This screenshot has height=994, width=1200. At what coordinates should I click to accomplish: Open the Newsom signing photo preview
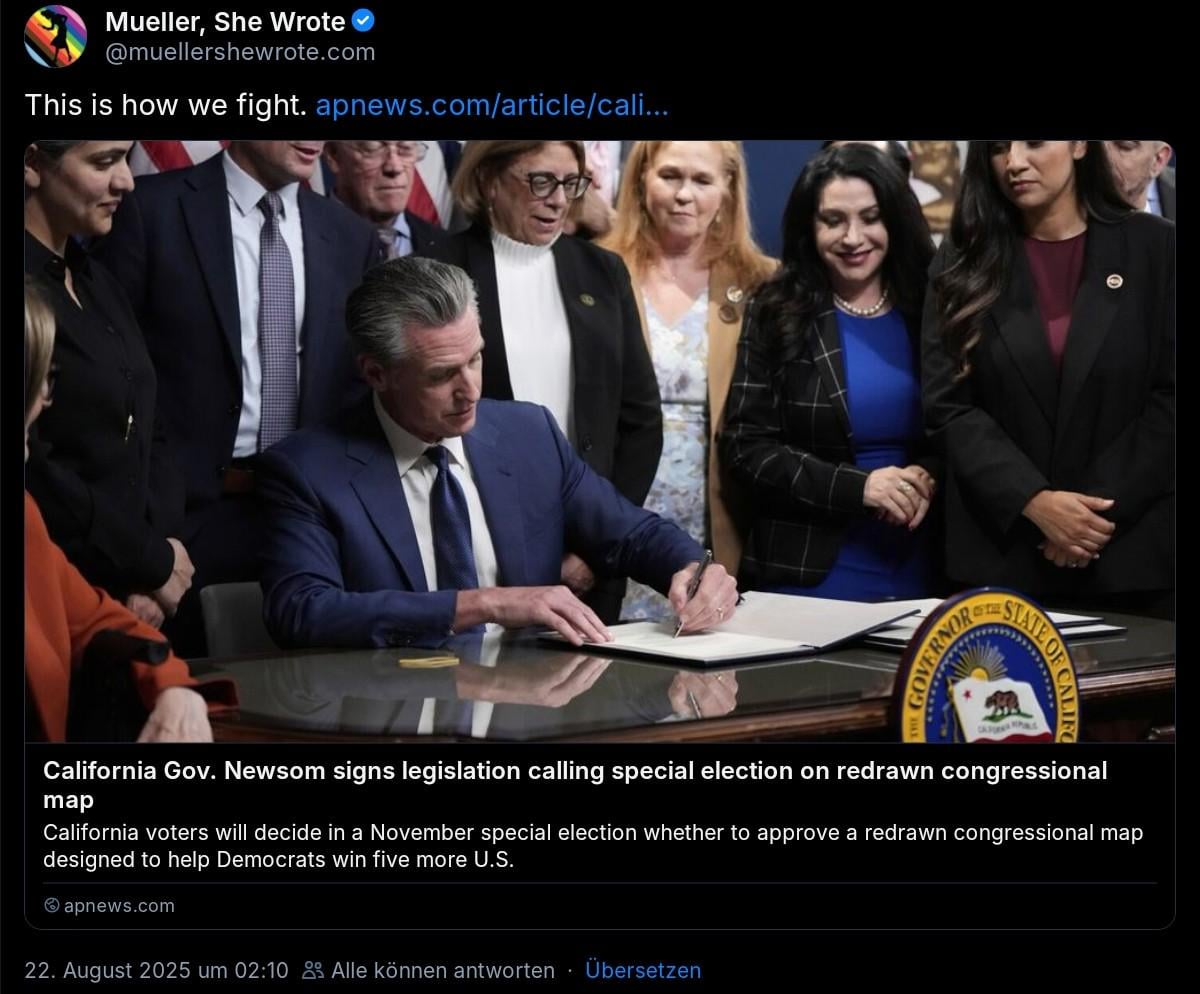tap(600, 441)
